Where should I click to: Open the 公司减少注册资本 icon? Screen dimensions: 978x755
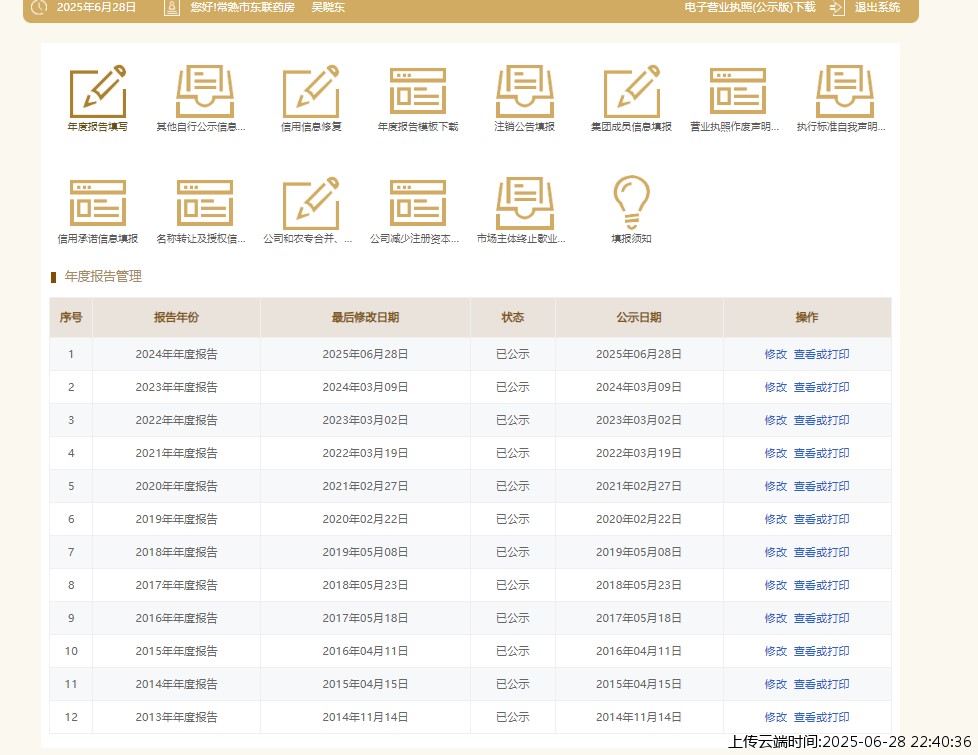[418, 203]
